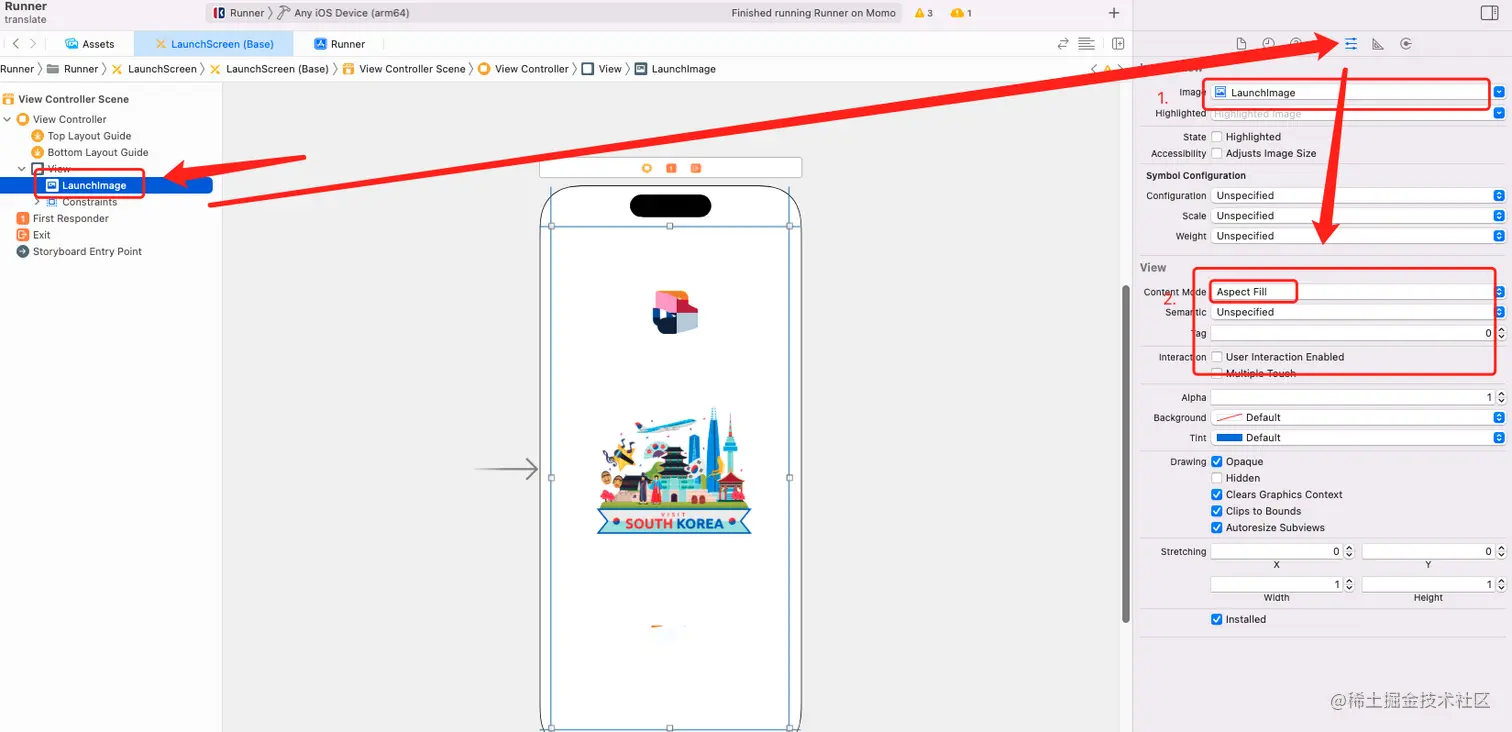Open the Size inspector ruler icon
Screen dimensions: 1512x732
[x=1378, y=44]
